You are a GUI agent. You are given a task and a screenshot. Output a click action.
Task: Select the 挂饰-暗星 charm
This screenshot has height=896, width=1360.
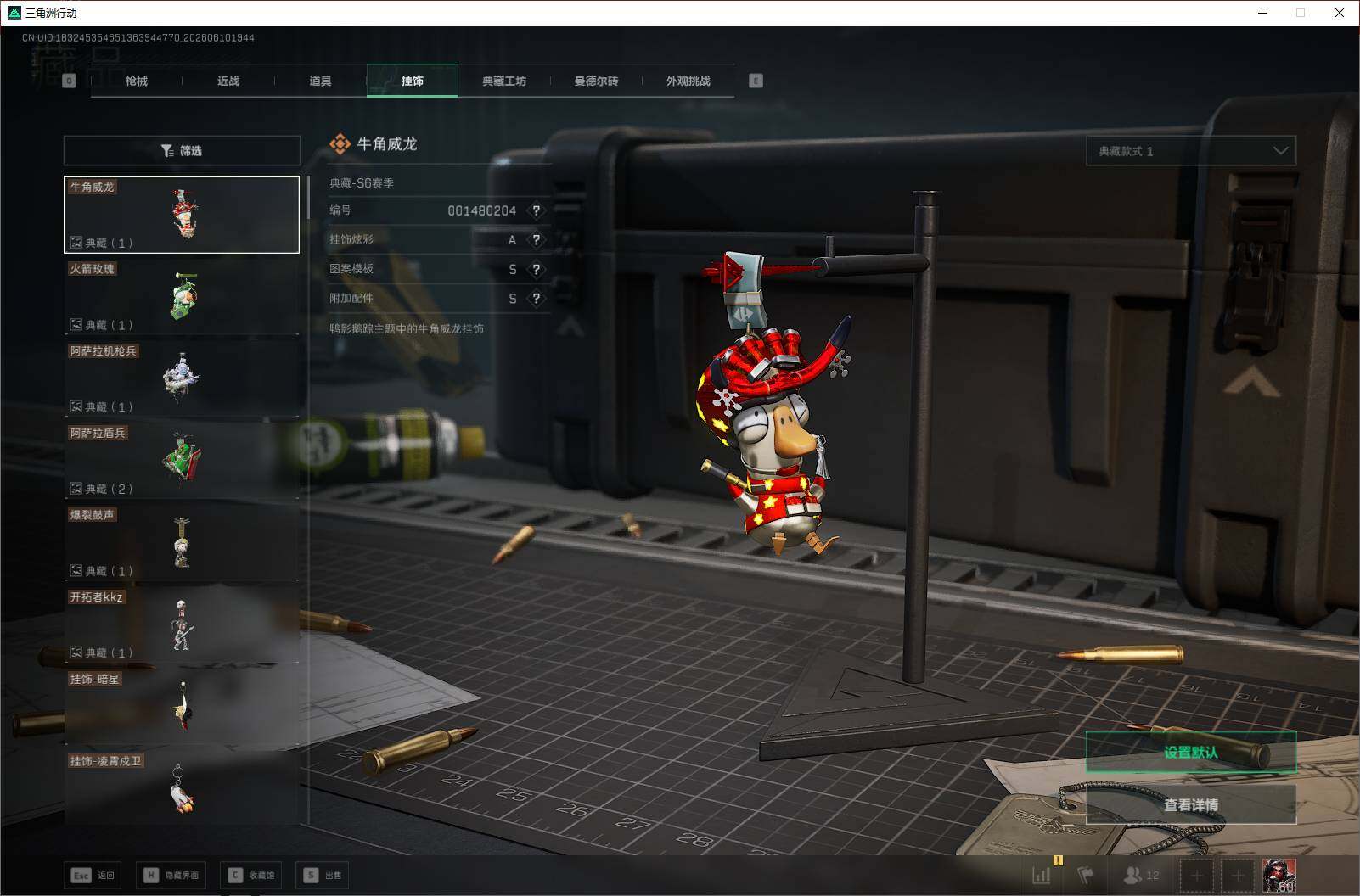click(182, 707)
